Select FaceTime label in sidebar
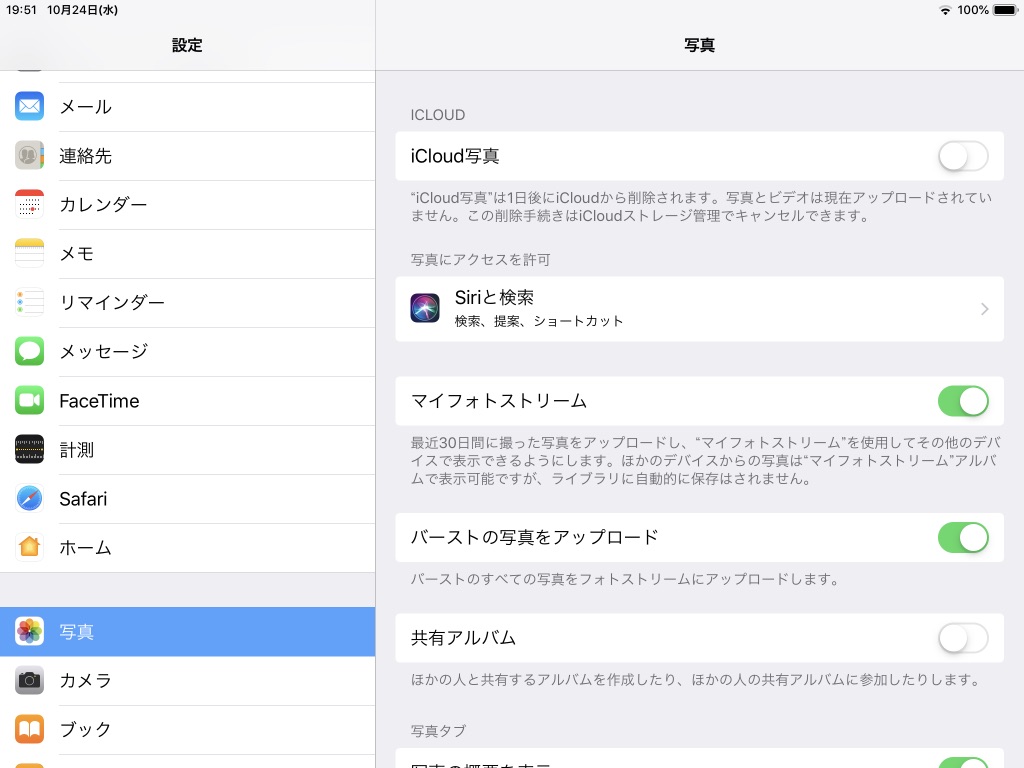1024x768 pixels. point(99,401)
